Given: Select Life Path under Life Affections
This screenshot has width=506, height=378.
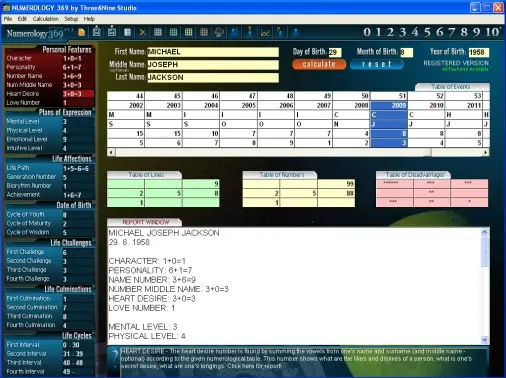Looking at the screenshot, I should 49,168.
